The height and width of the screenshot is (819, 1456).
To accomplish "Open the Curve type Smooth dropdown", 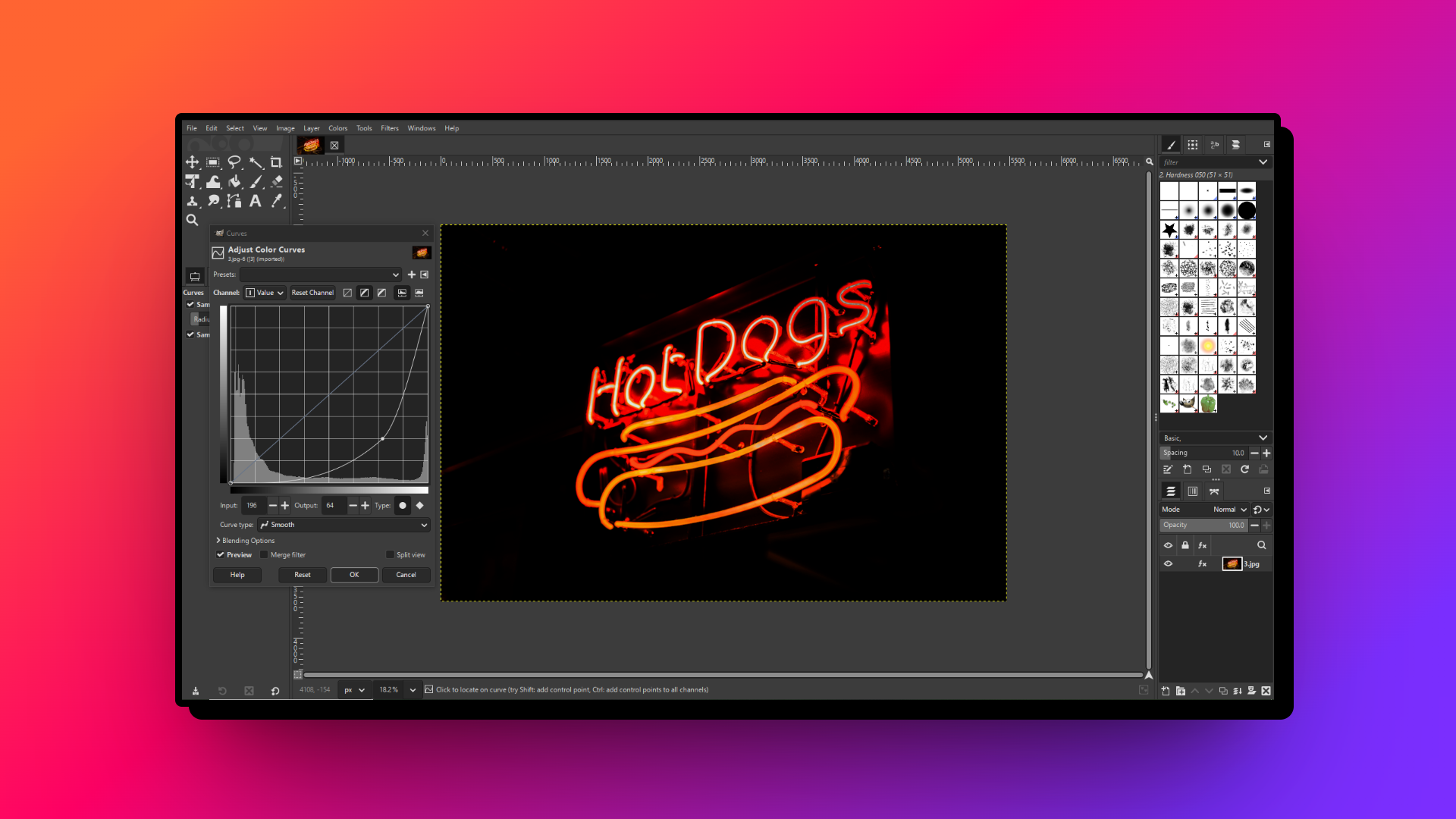I will 344,525.
